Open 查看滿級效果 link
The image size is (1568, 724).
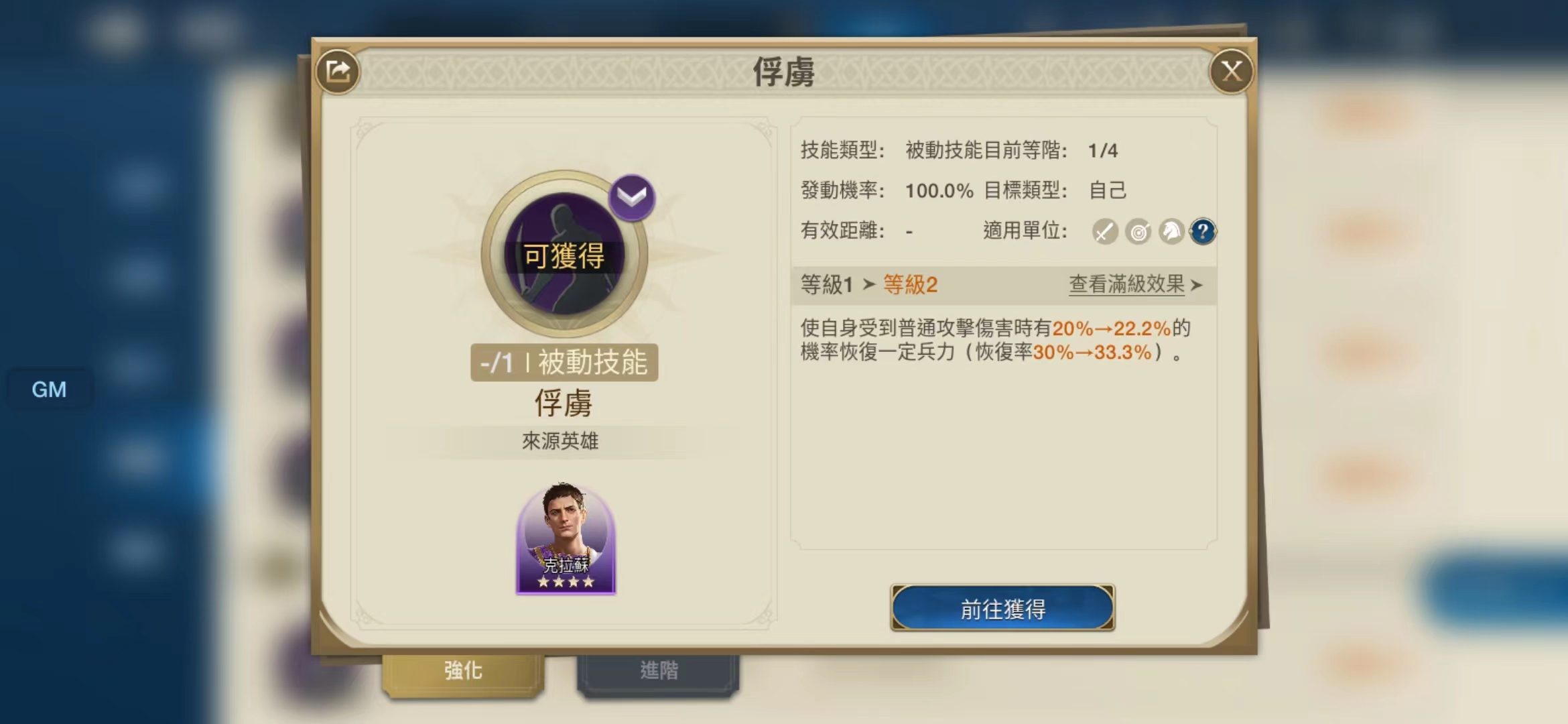pyautogui.click(x=1127, y=284)
